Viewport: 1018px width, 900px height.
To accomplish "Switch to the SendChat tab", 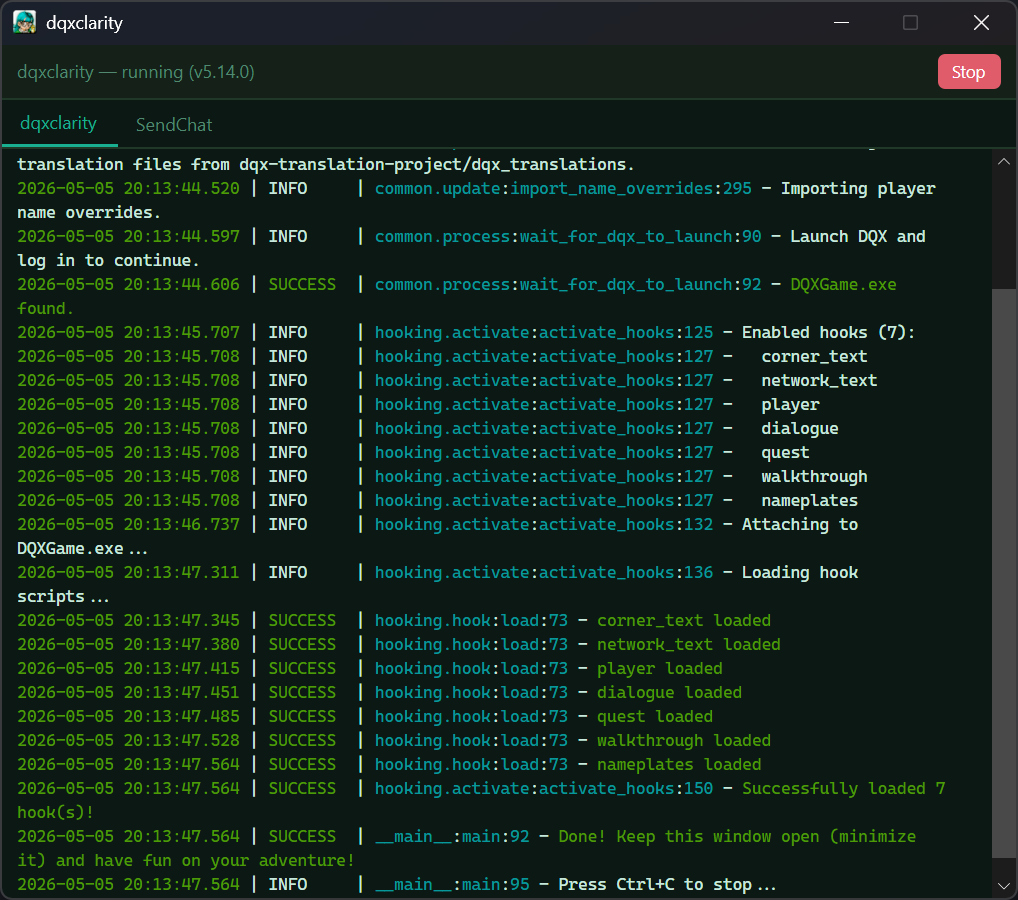I will tap(174, 125).
